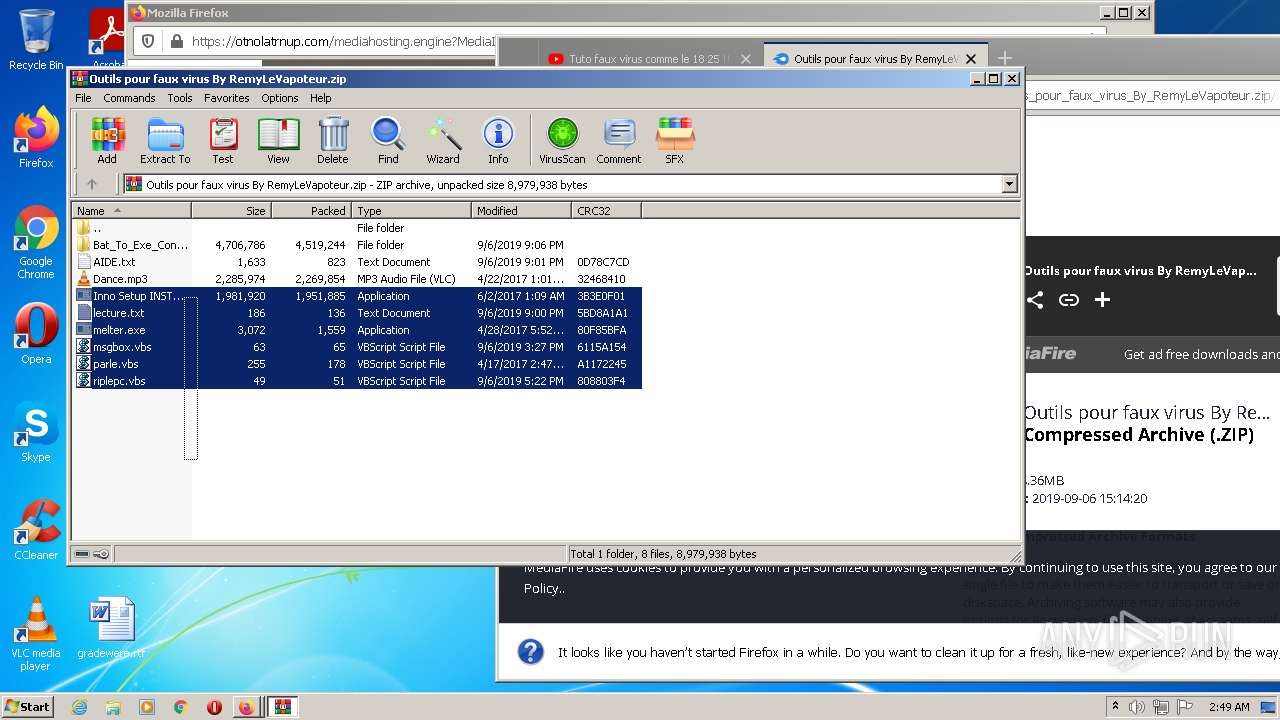
Task: Click the taskbar clock showing 2:49 AM
Action: click(1229, 707)
